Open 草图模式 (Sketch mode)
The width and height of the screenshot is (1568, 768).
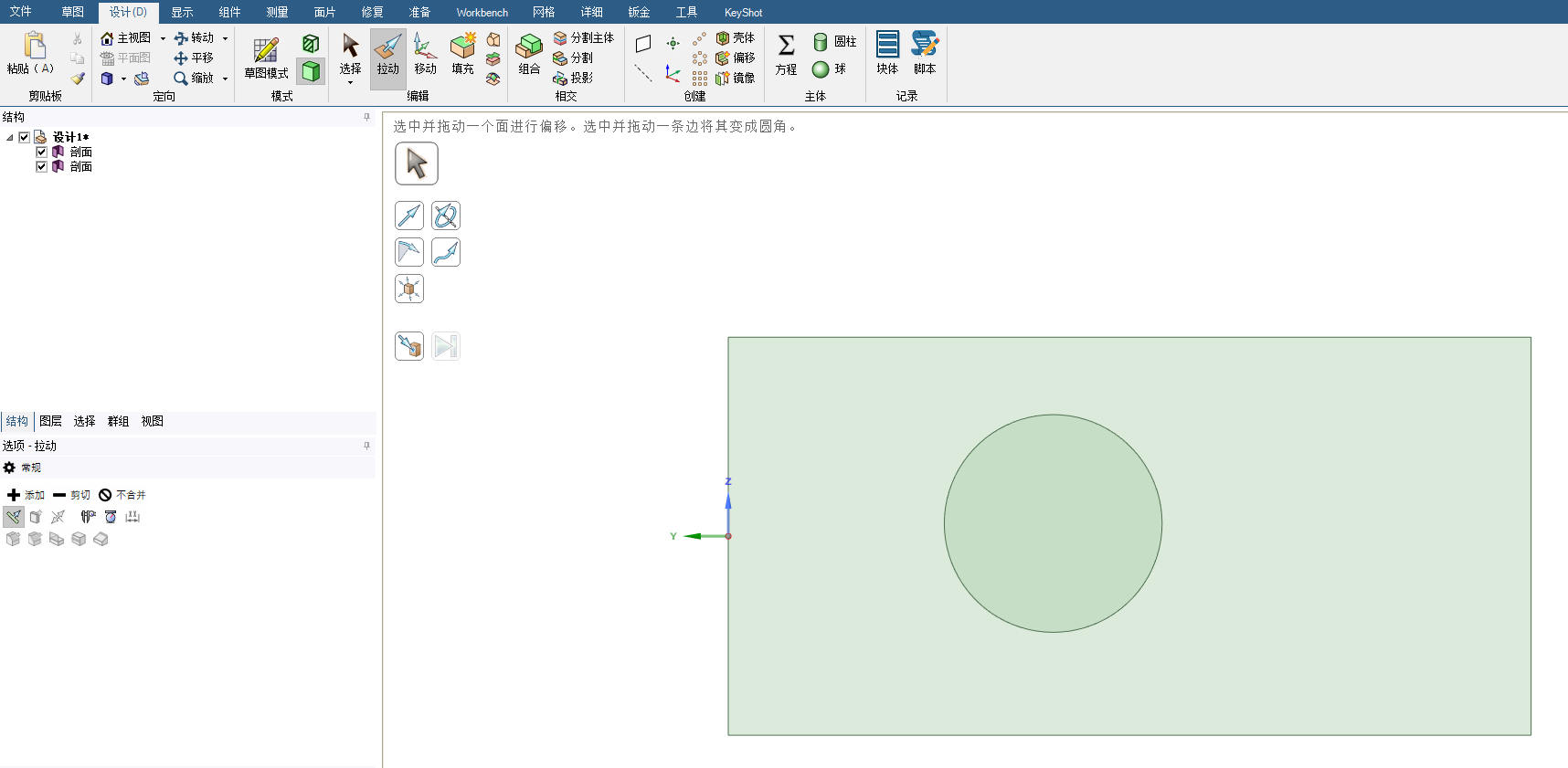(x=266, y=58)
